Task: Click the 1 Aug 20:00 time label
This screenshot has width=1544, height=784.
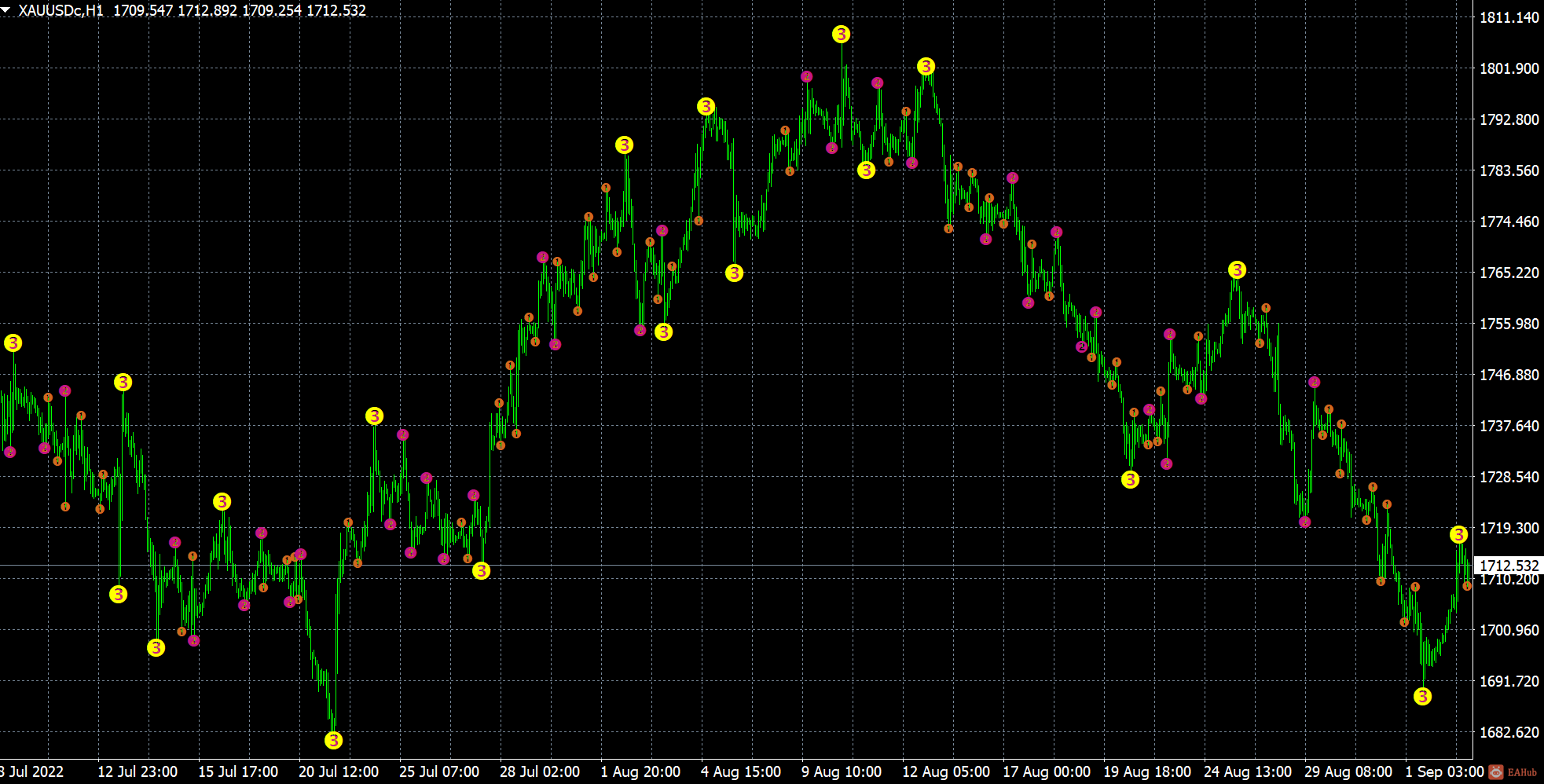Action: coord(640,771)
